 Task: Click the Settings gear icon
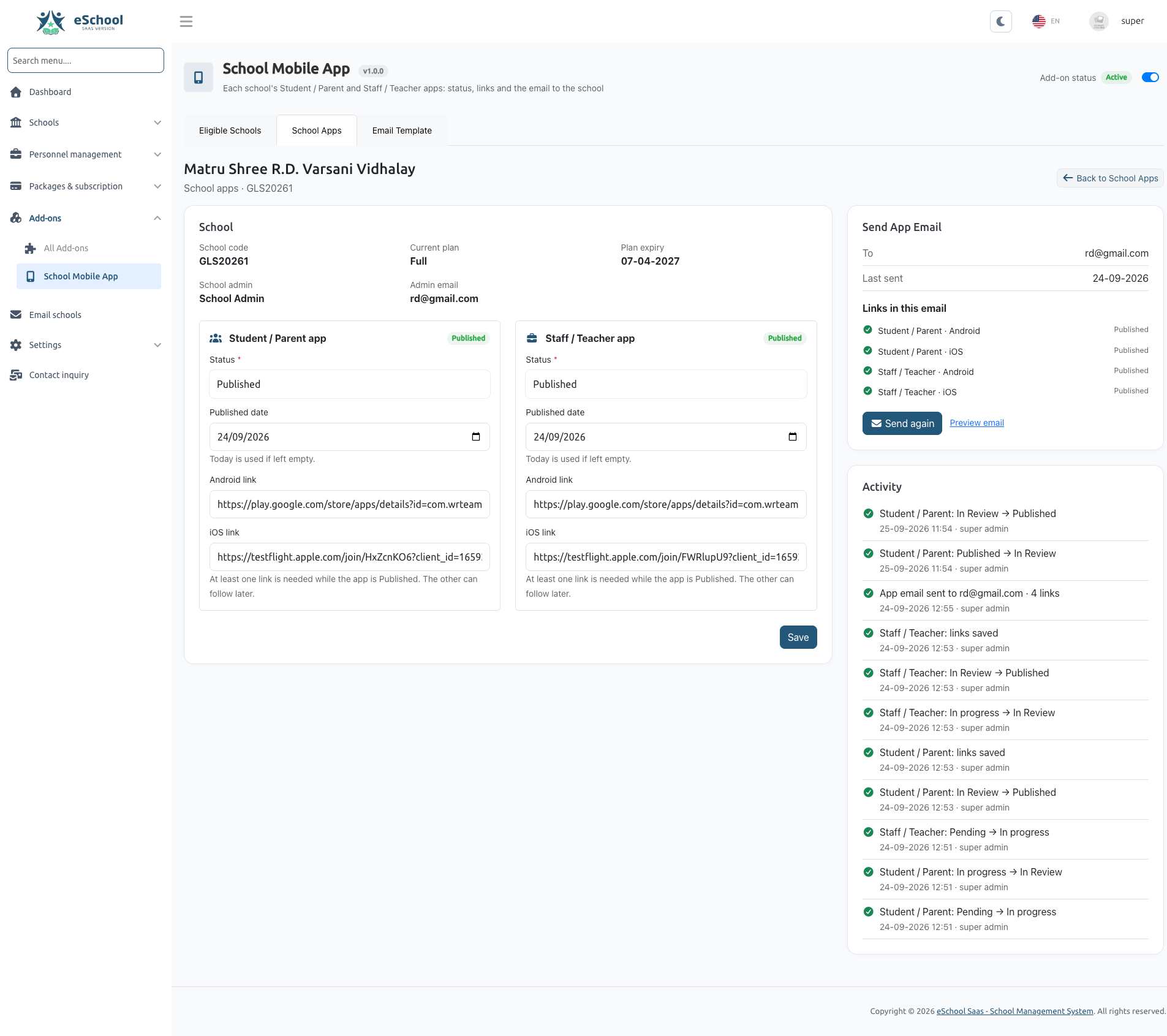click(x=16, y=345)
